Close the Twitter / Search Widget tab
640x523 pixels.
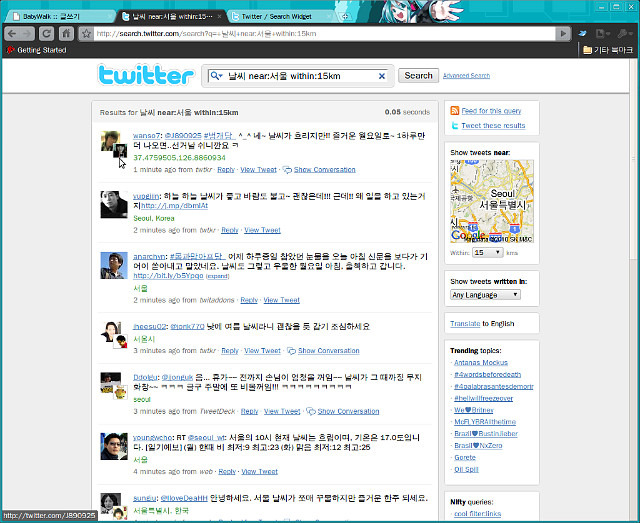(329, 16)
